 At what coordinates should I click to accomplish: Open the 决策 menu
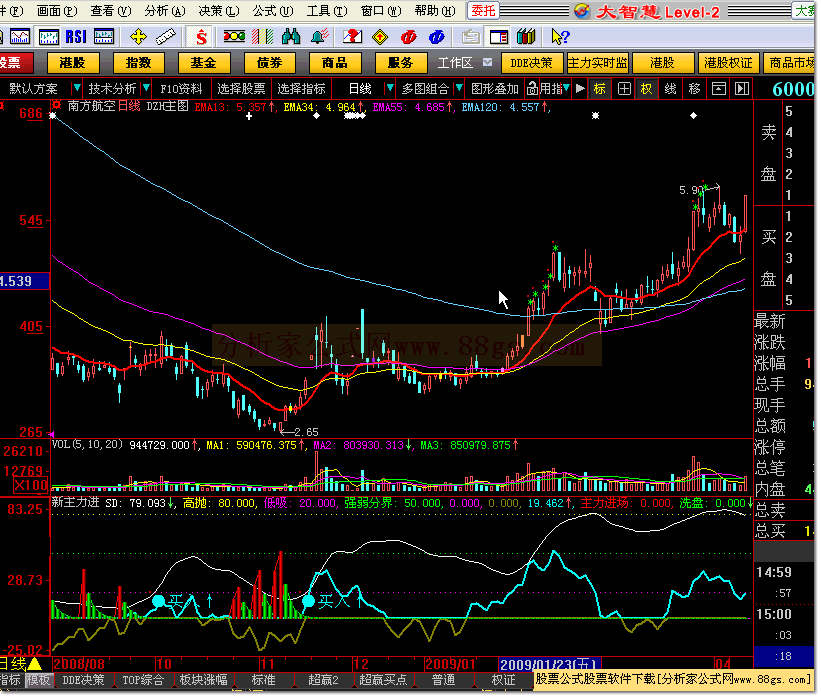click(x=219, y=10)
